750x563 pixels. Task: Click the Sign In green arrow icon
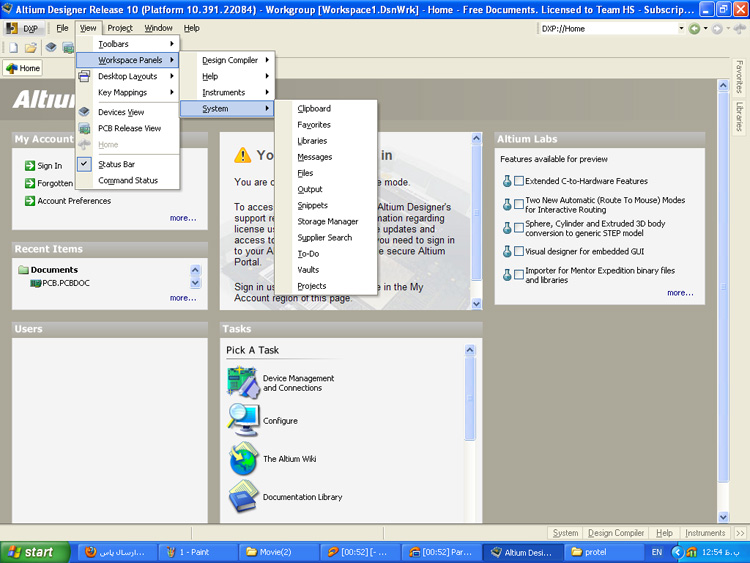click(x=30, y=166)
